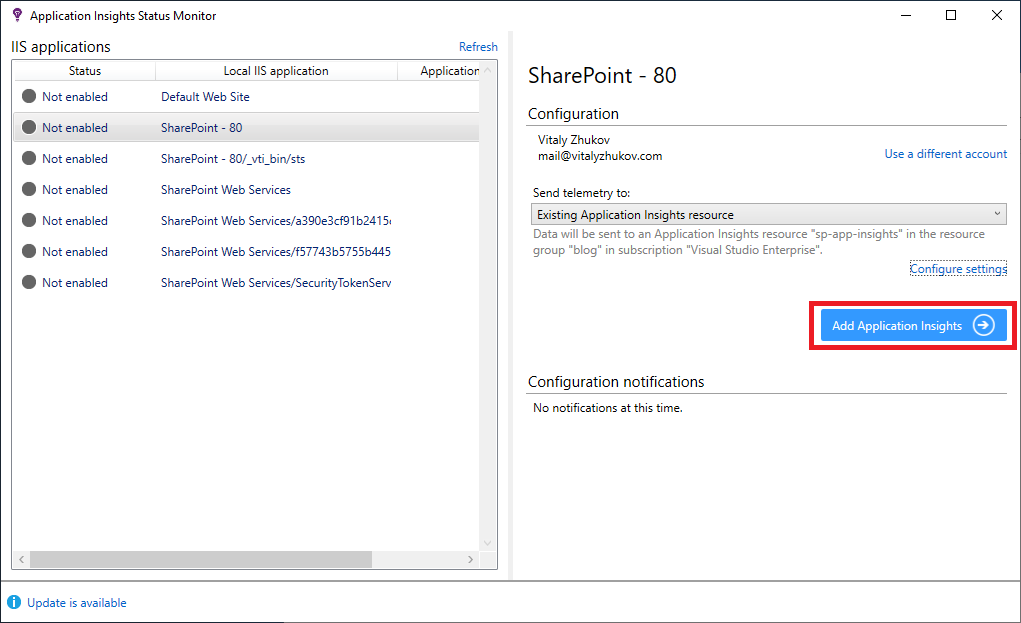1021x623 pixels.
Task: Click the status circle for SharePoint - 80
Action: coord(29,128)
